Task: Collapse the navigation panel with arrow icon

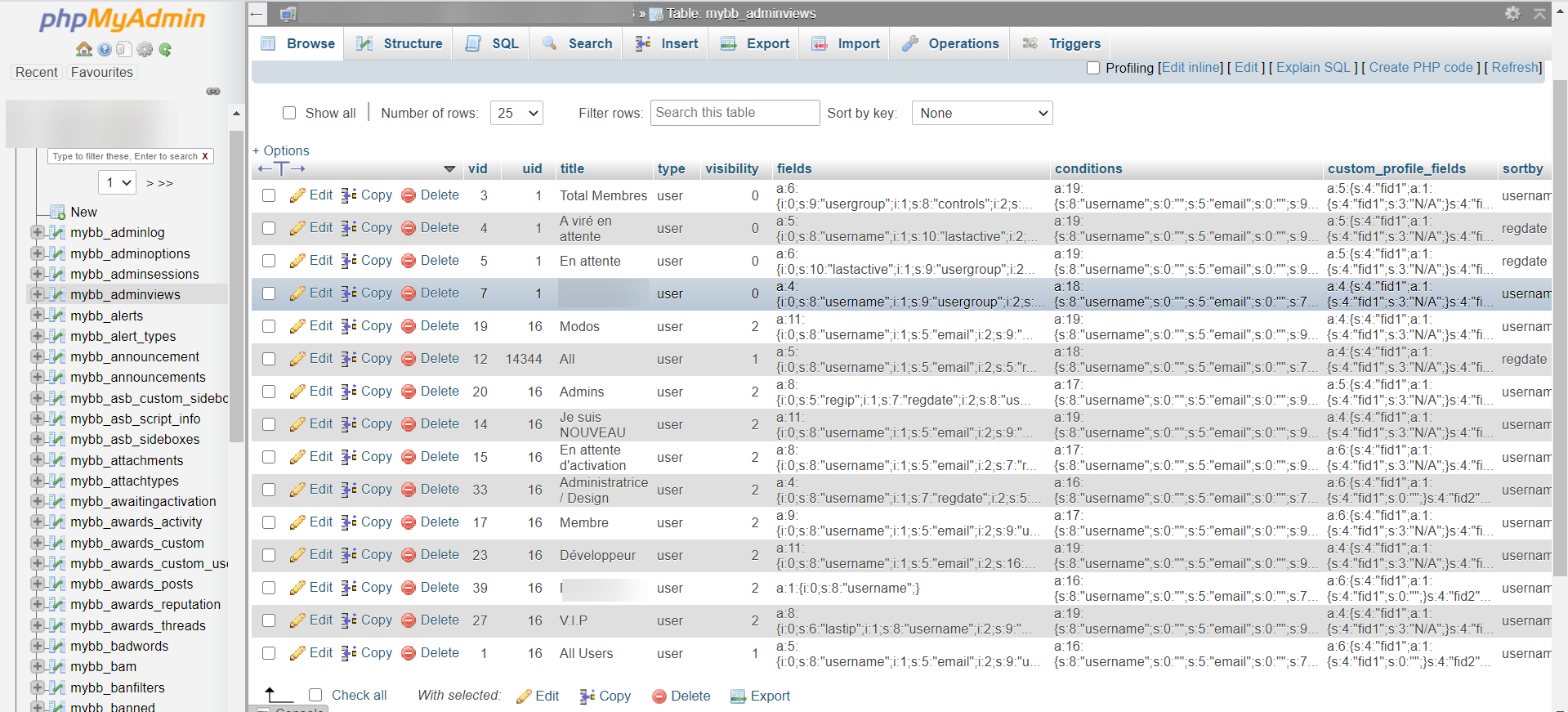Action: pos(257,13)
